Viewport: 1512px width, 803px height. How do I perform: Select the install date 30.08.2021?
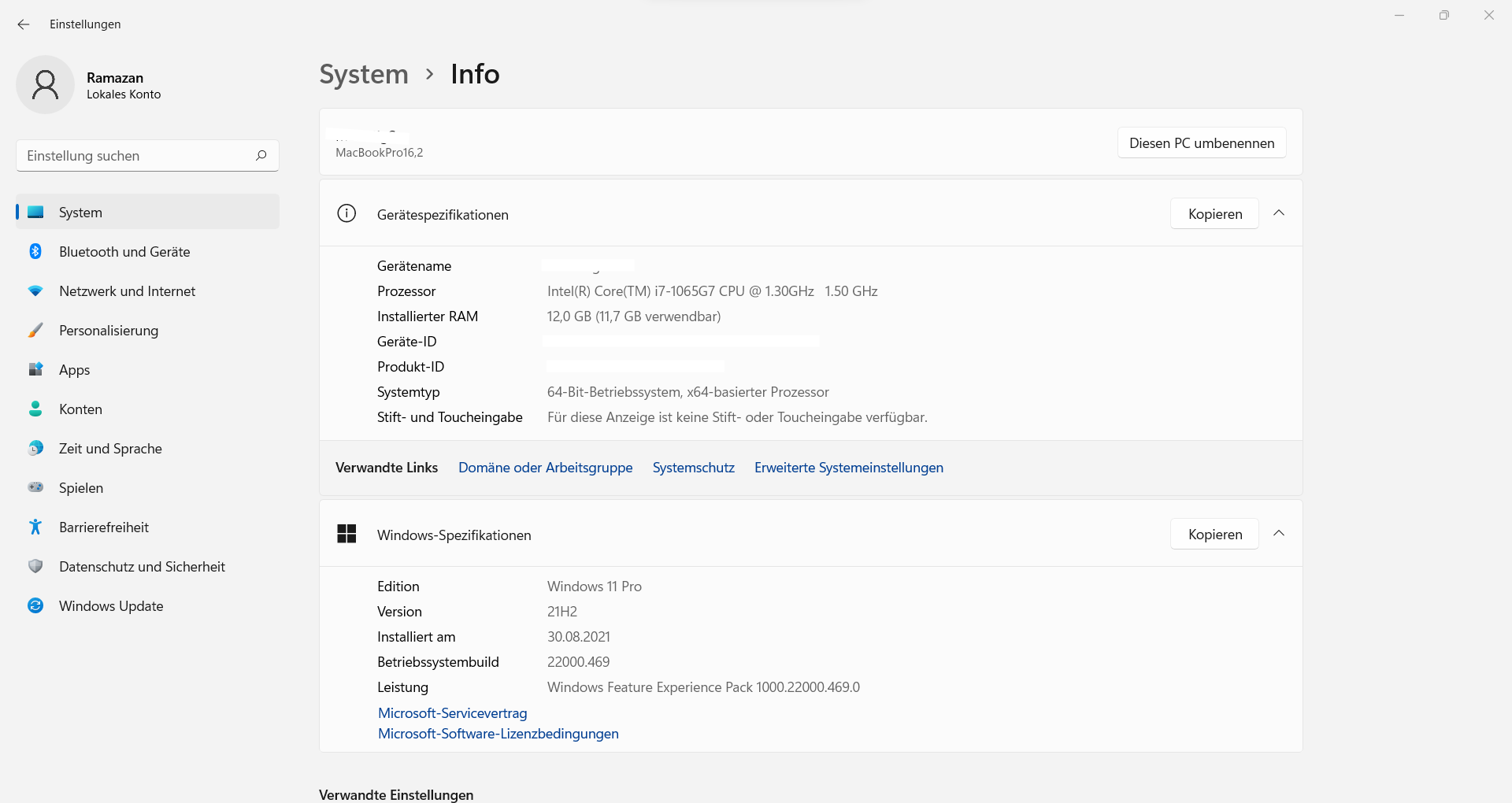pos(579,636)
